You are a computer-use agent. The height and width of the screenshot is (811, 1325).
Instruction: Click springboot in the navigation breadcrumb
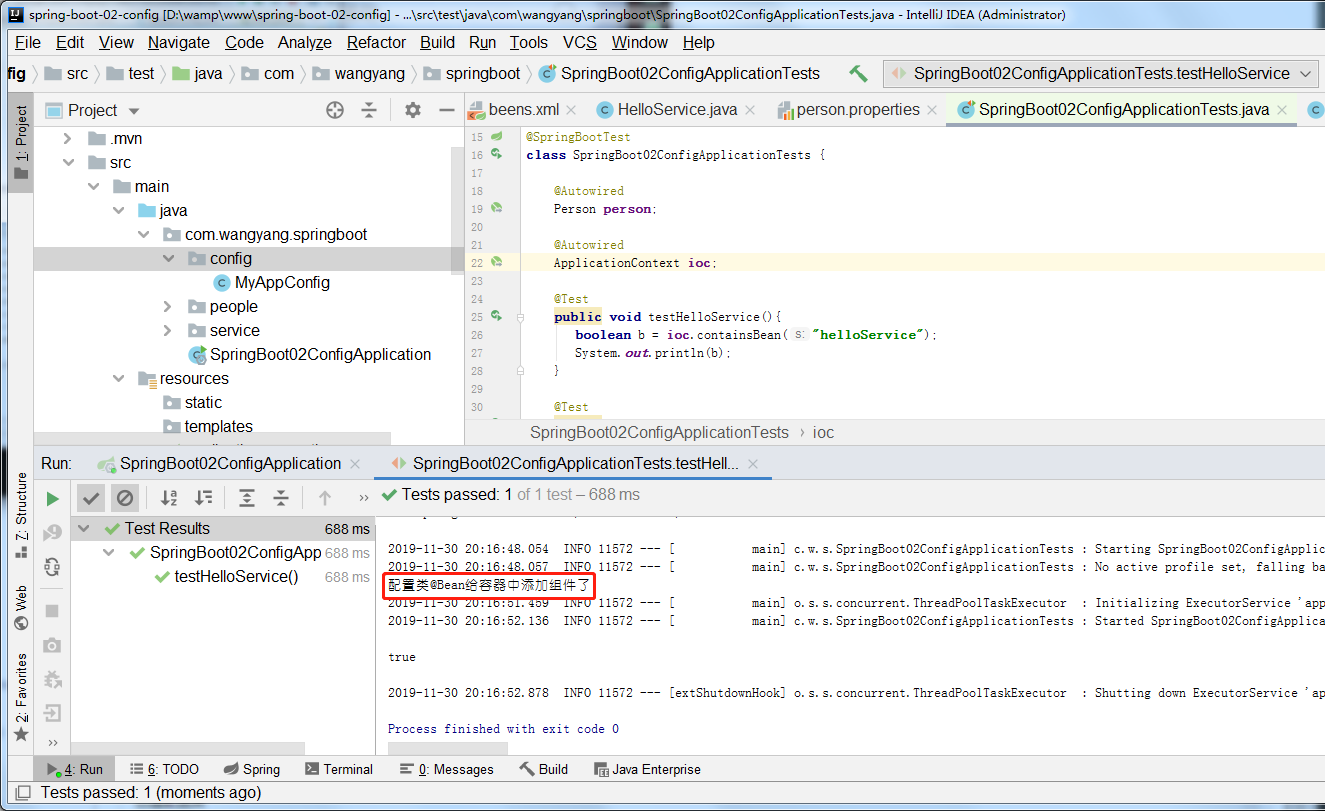click(483, 73)
